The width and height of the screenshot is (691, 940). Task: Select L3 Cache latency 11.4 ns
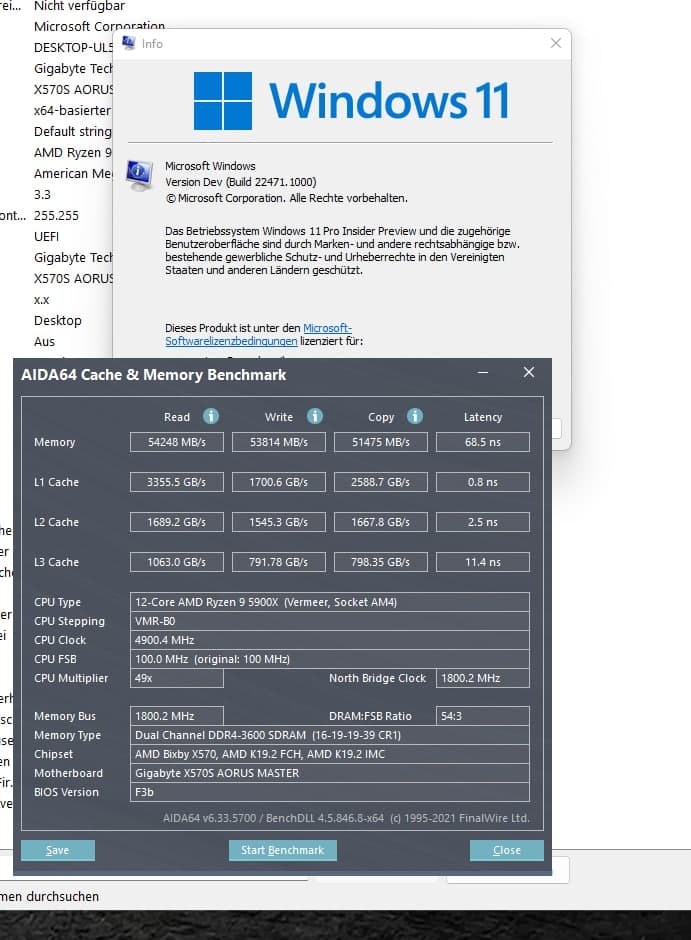(482, 562)
